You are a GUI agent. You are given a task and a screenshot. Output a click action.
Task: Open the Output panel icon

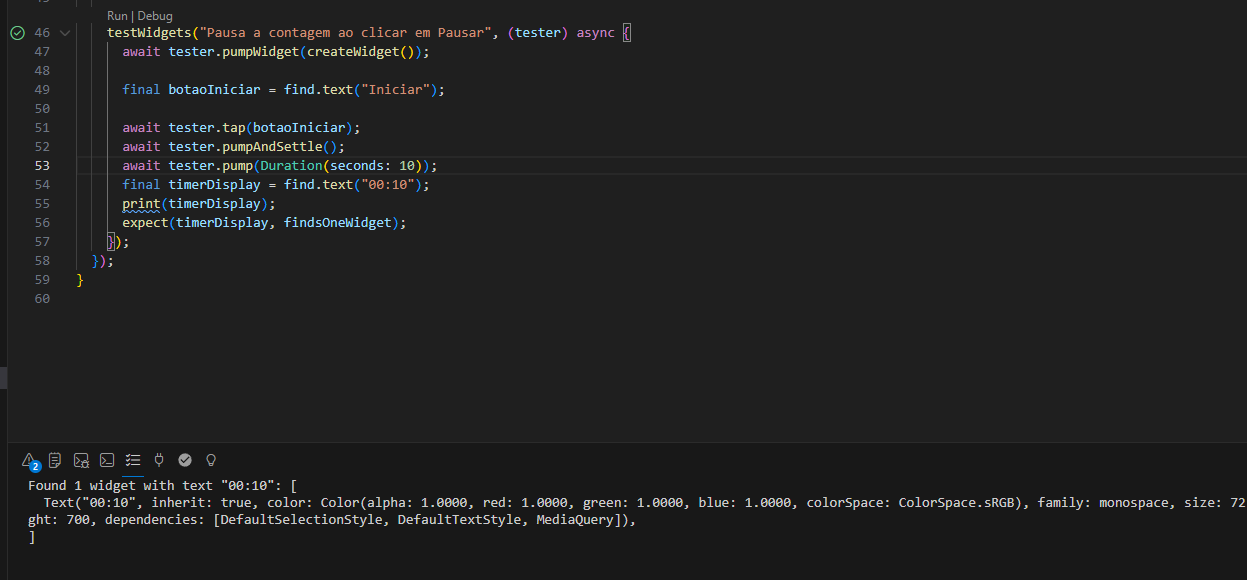(x=55, y=460)
